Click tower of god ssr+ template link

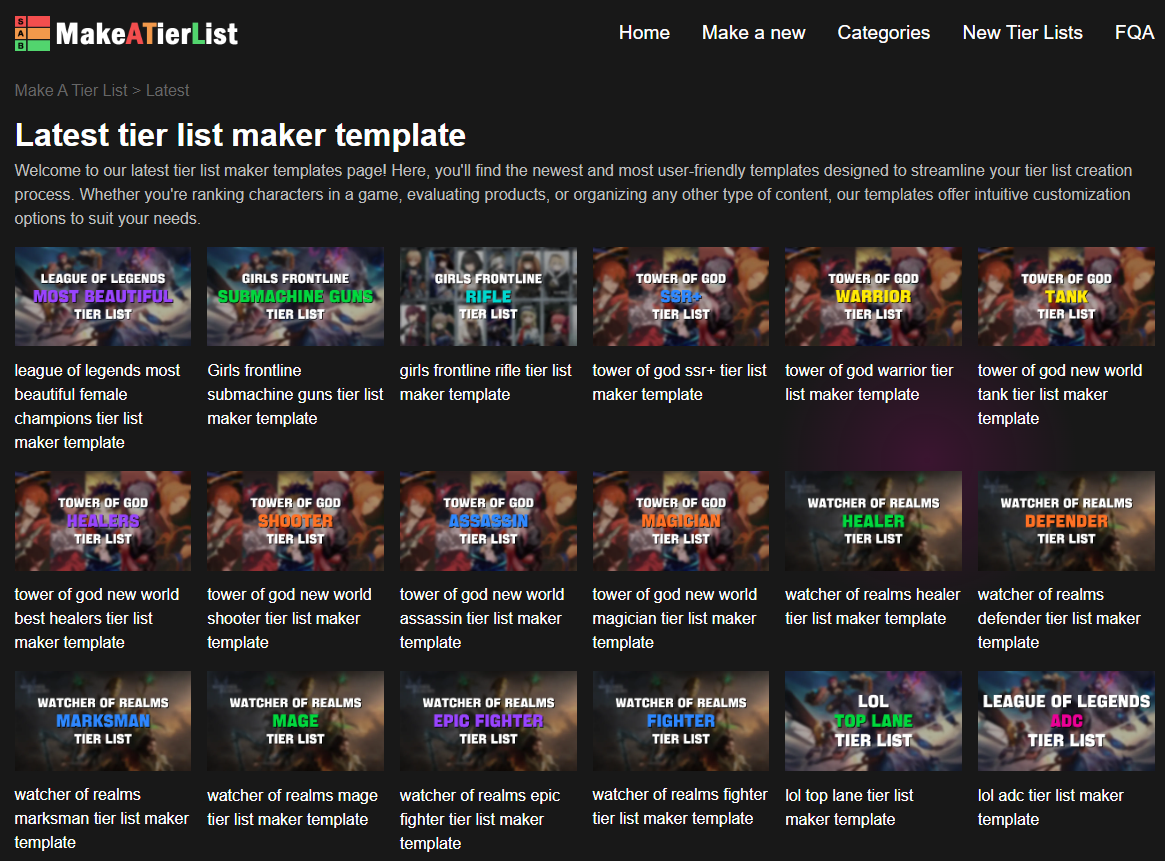(x=679, y=383)
